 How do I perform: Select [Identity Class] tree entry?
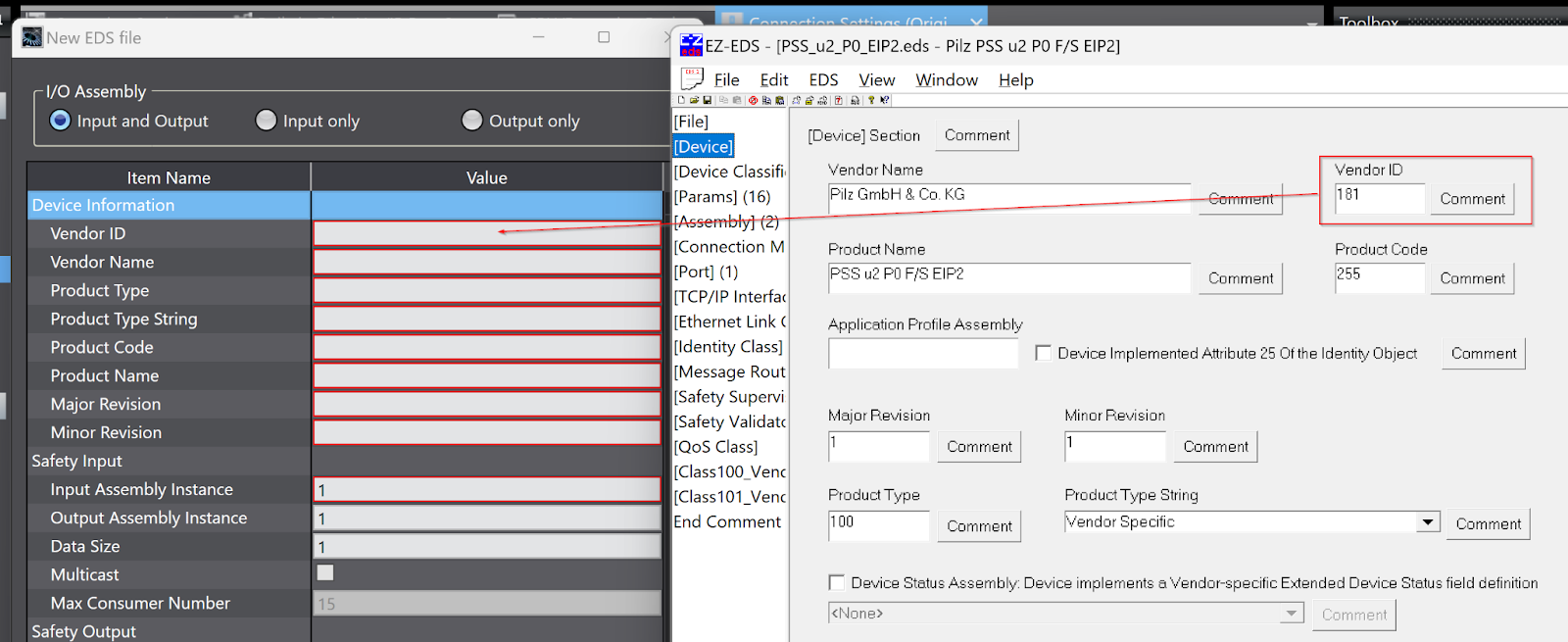click(728, 346)
